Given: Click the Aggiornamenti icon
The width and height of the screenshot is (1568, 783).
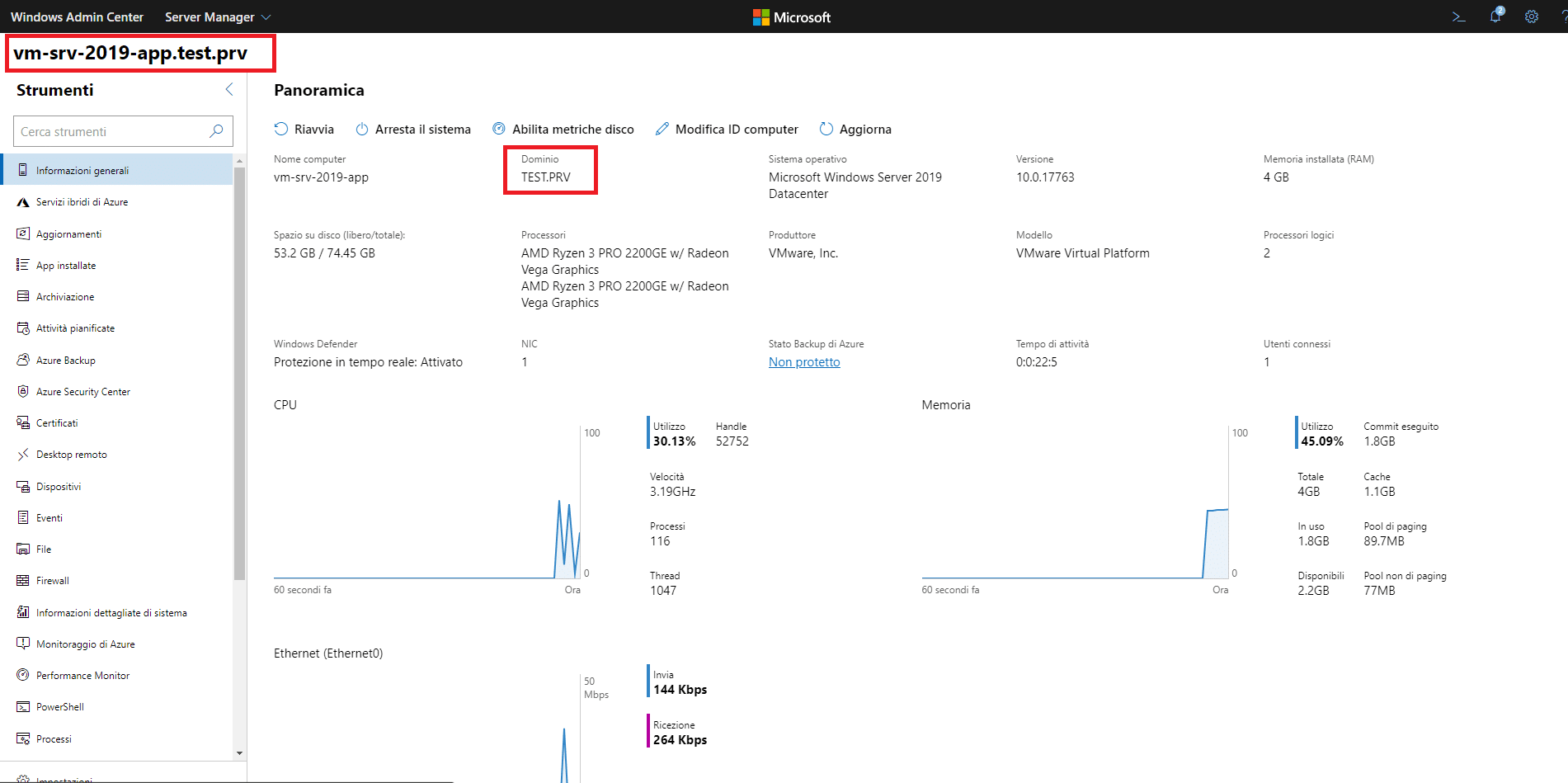Looking at the screenshot, I should pyautogui.click(x=23, y=233).
